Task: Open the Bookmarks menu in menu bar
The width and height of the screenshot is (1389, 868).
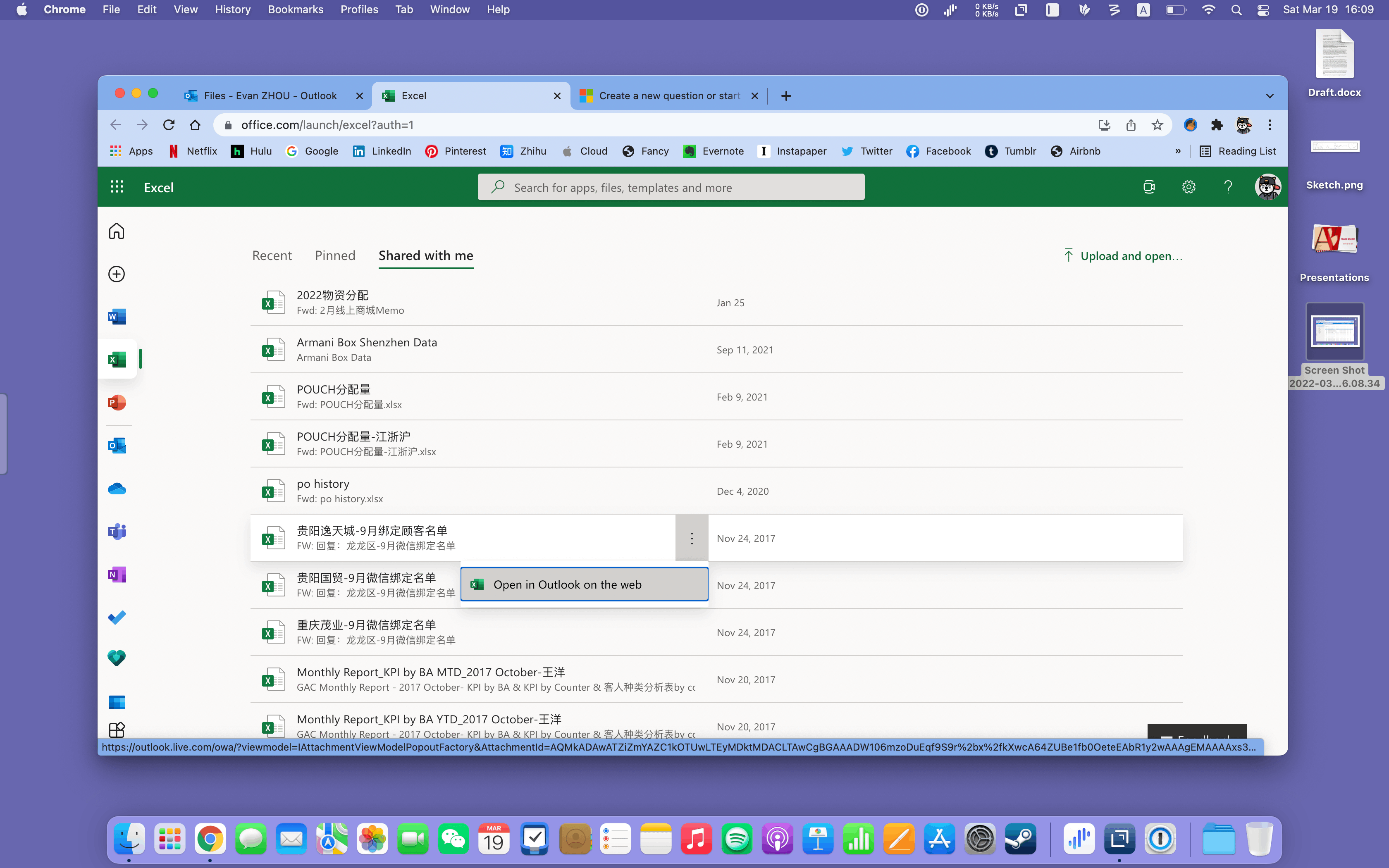Action: tap(296, 9)
